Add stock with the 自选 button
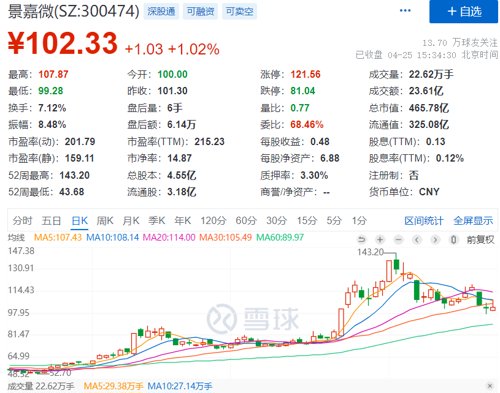500x393 pixels. point(464,12)
